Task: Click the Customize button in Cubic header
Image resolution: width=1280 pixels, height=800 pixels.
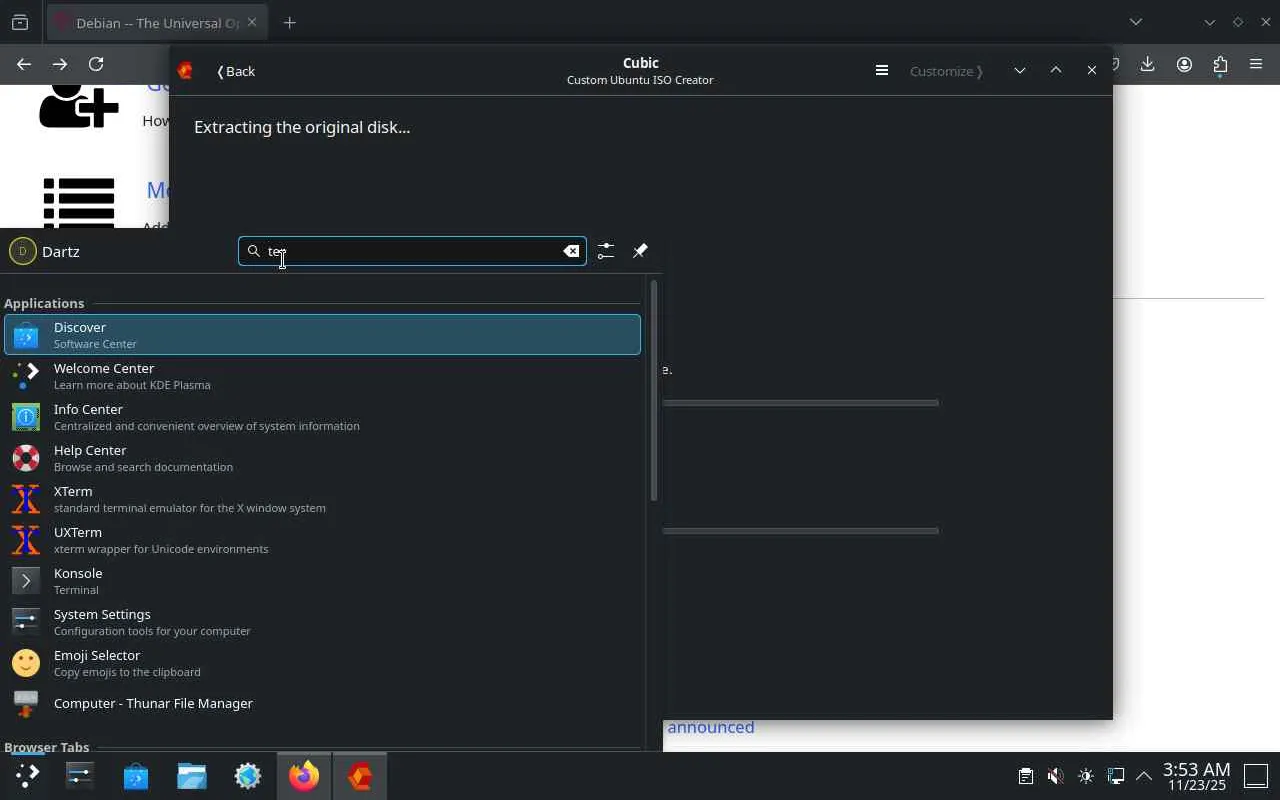Action: [946, 71]
